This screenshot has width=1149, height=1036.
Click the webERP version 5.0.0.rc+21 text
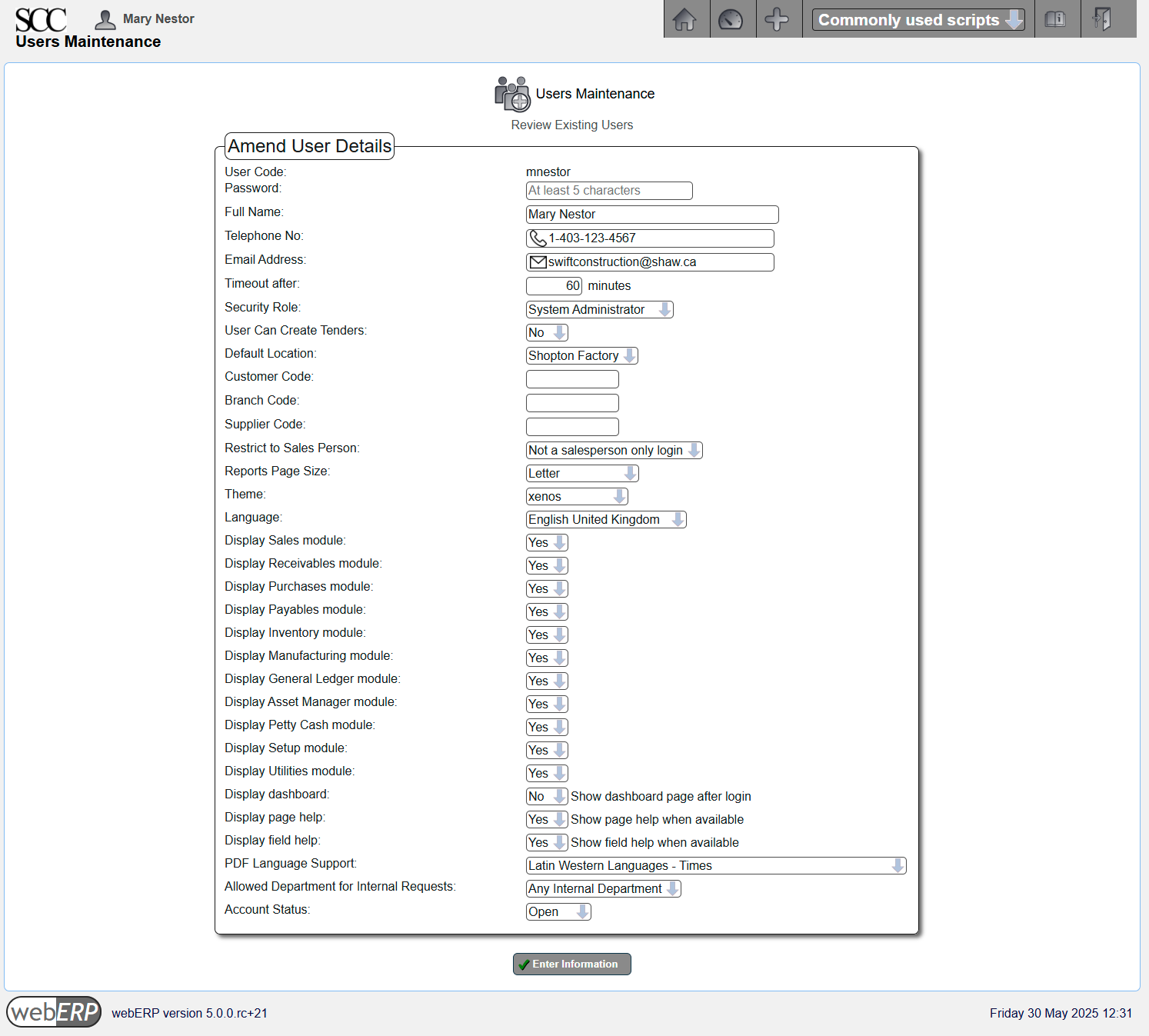tap(190, 1013)
